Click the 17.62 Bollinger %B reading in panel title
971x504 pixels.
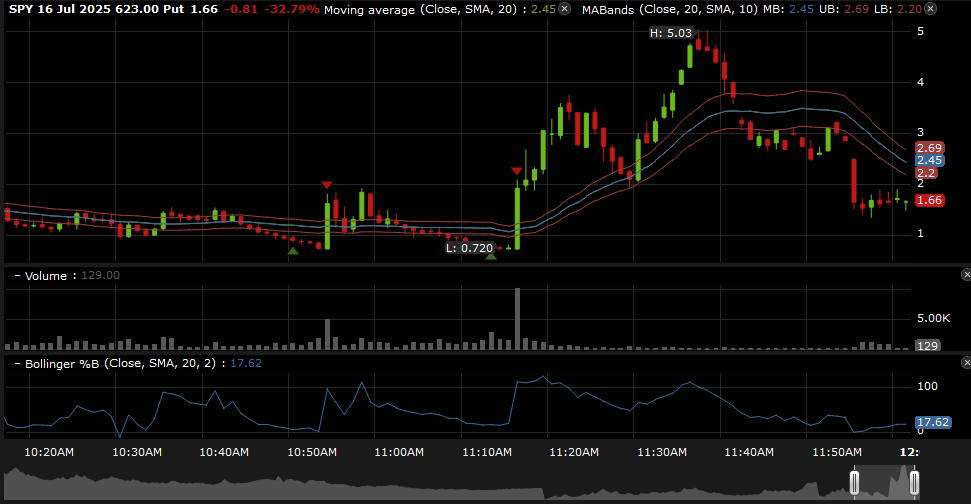tap(246, 363)
